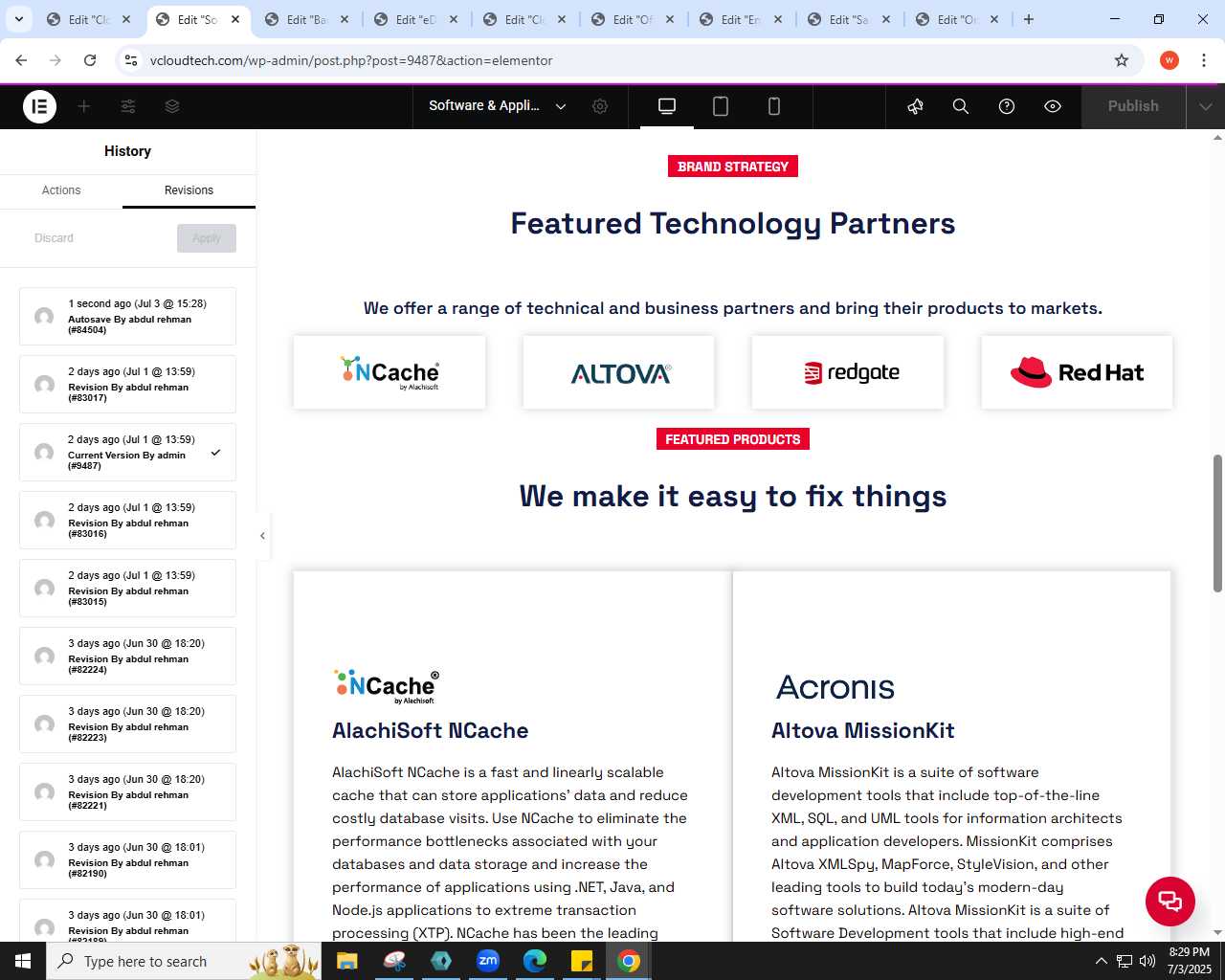Open Zoom from taskbar

coord(488,961)
